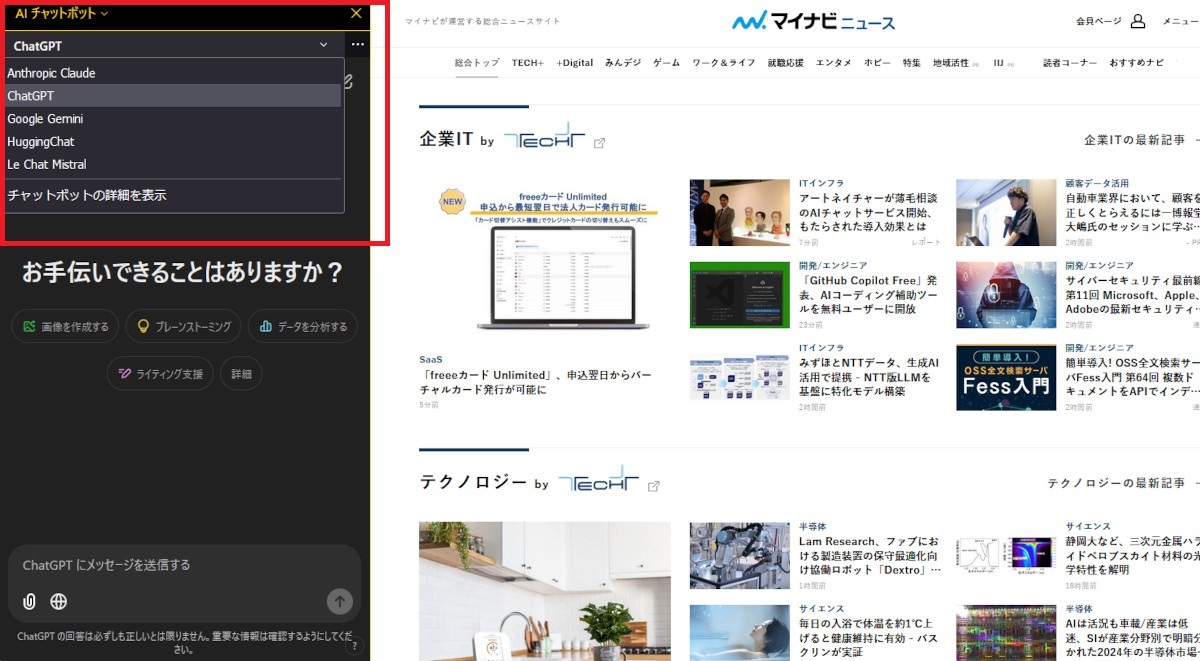
Task: Pick HuggingChat from the dropdown list
Action: [173, 142]
